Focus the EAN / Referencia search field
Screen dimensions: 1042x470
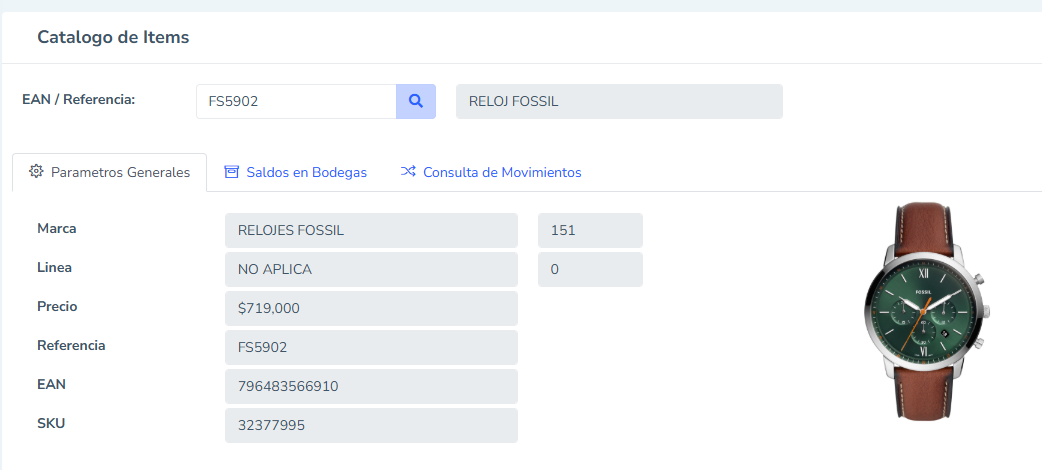(x=296, y=102)
